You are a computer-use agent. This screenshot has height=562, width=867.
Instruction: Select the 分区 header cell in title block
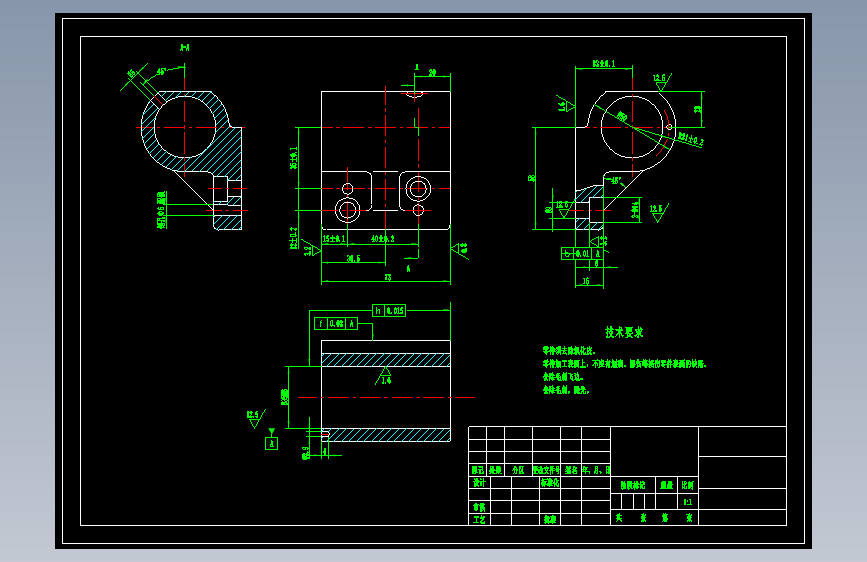point(518,470)
